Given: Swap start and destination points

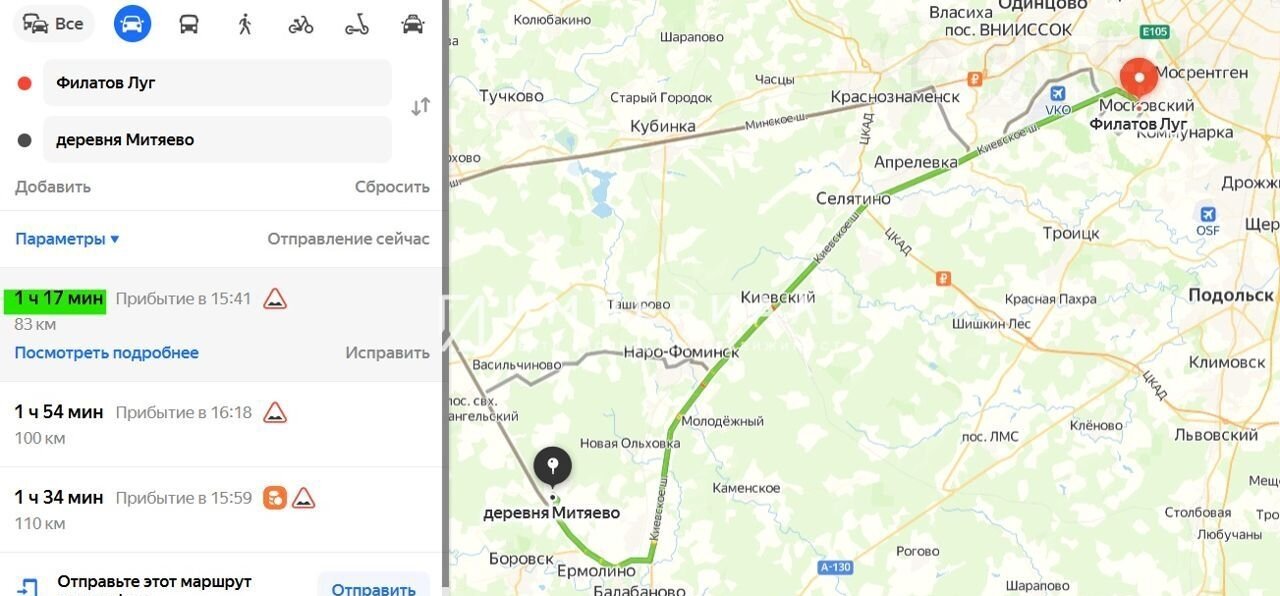Looking at the screenshot, I should [x=421, y=107].
